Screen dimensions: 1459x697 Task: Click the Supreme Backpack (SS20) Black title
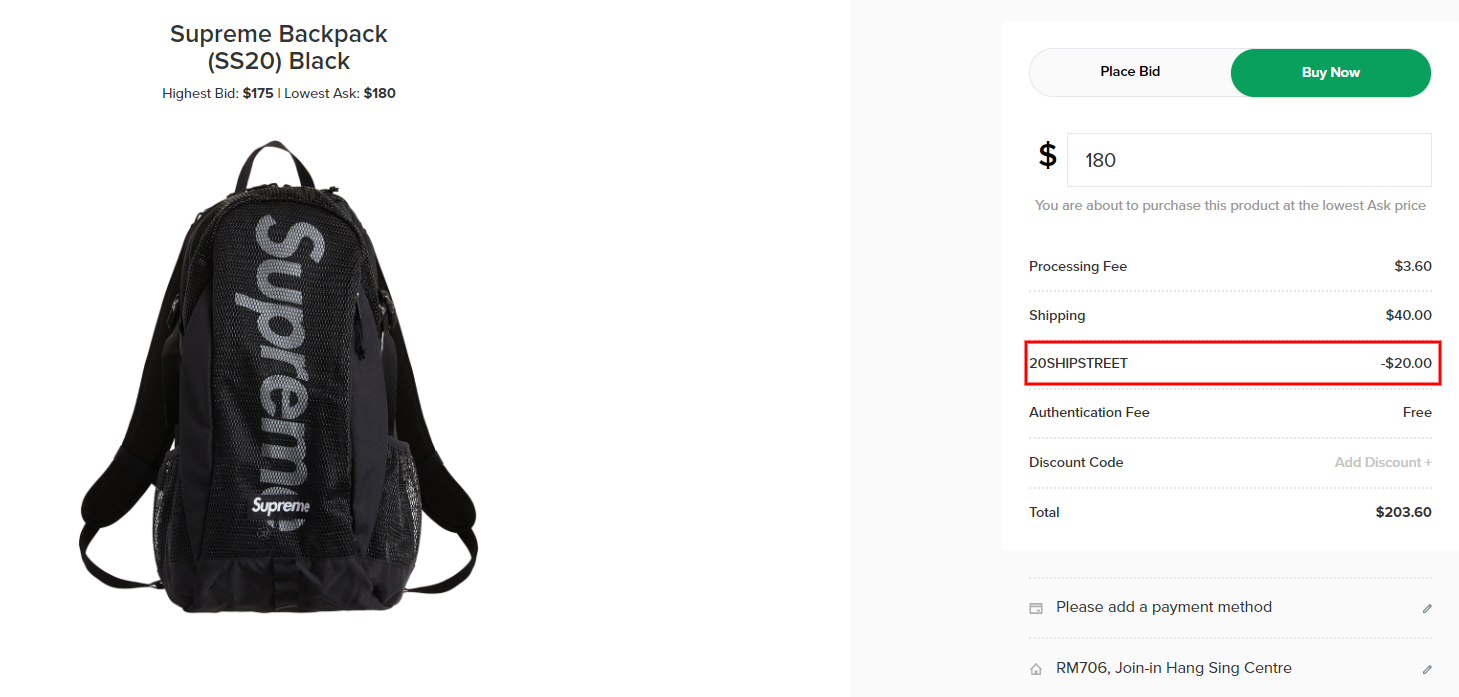point(278,47)
